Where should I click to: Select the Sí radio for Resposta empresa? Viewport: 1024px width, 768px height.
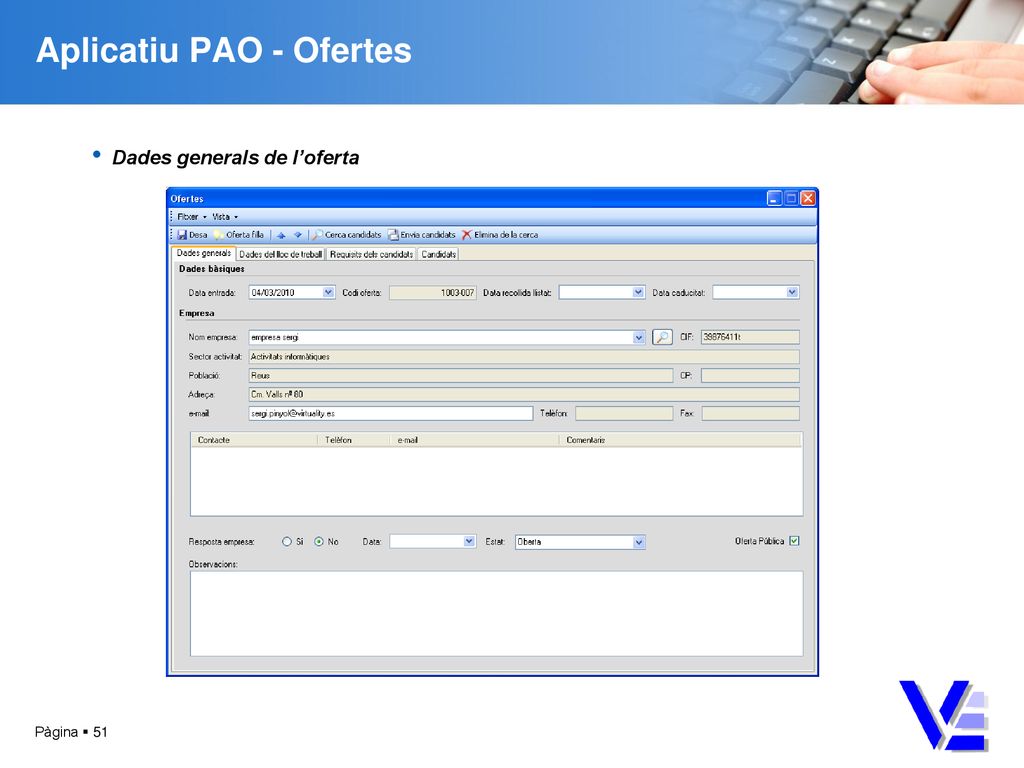point(287,541)
